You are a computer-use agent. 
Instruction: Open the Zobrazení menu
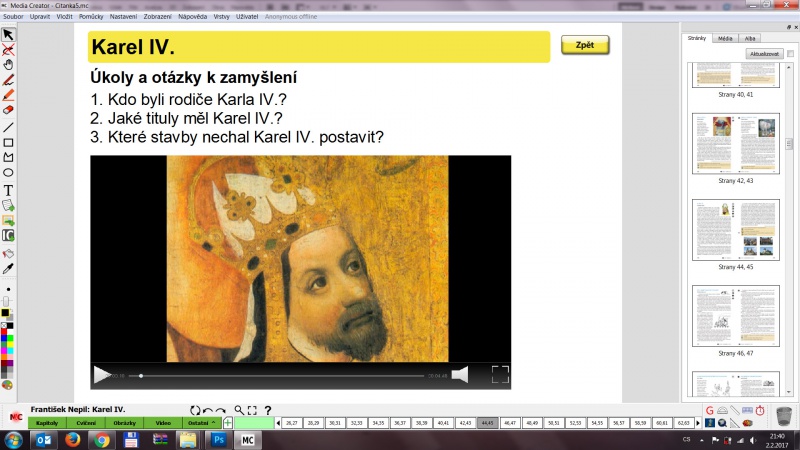click(x=158, y=17)
